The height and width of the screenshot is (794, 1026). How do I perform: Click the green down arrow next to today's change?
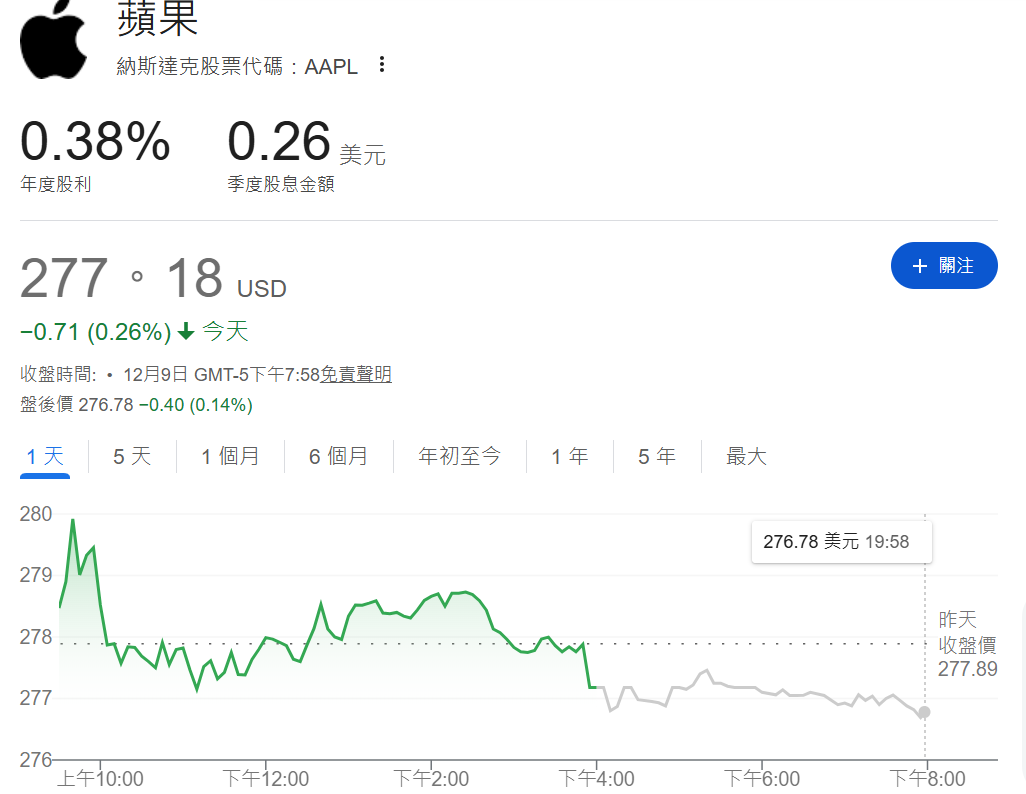[x=188, y=329]
